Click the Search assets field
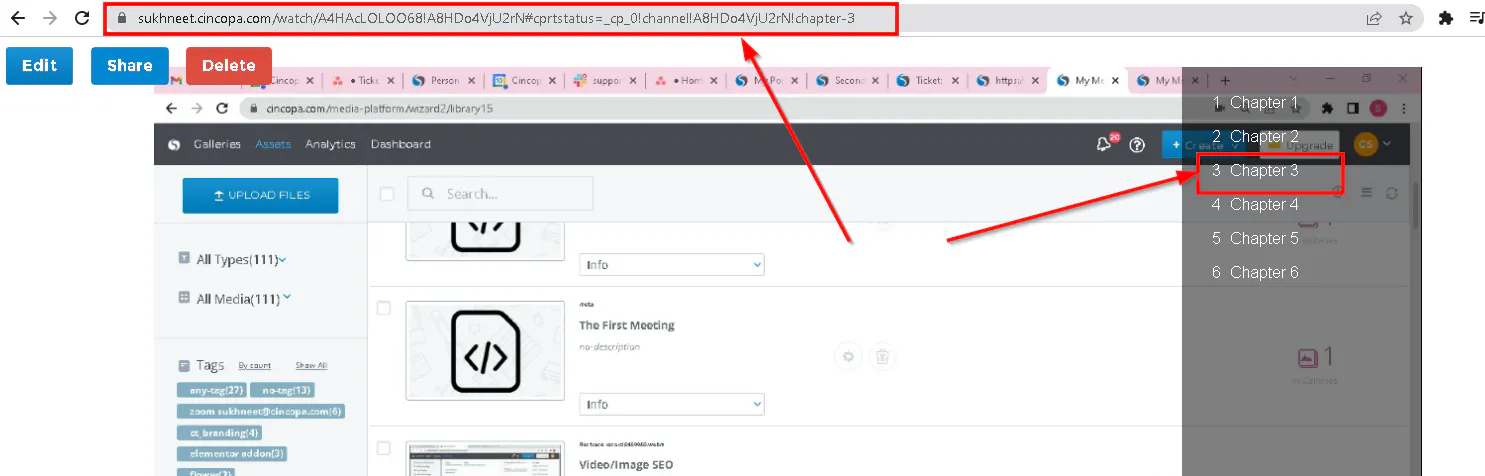 pos(500,194)
